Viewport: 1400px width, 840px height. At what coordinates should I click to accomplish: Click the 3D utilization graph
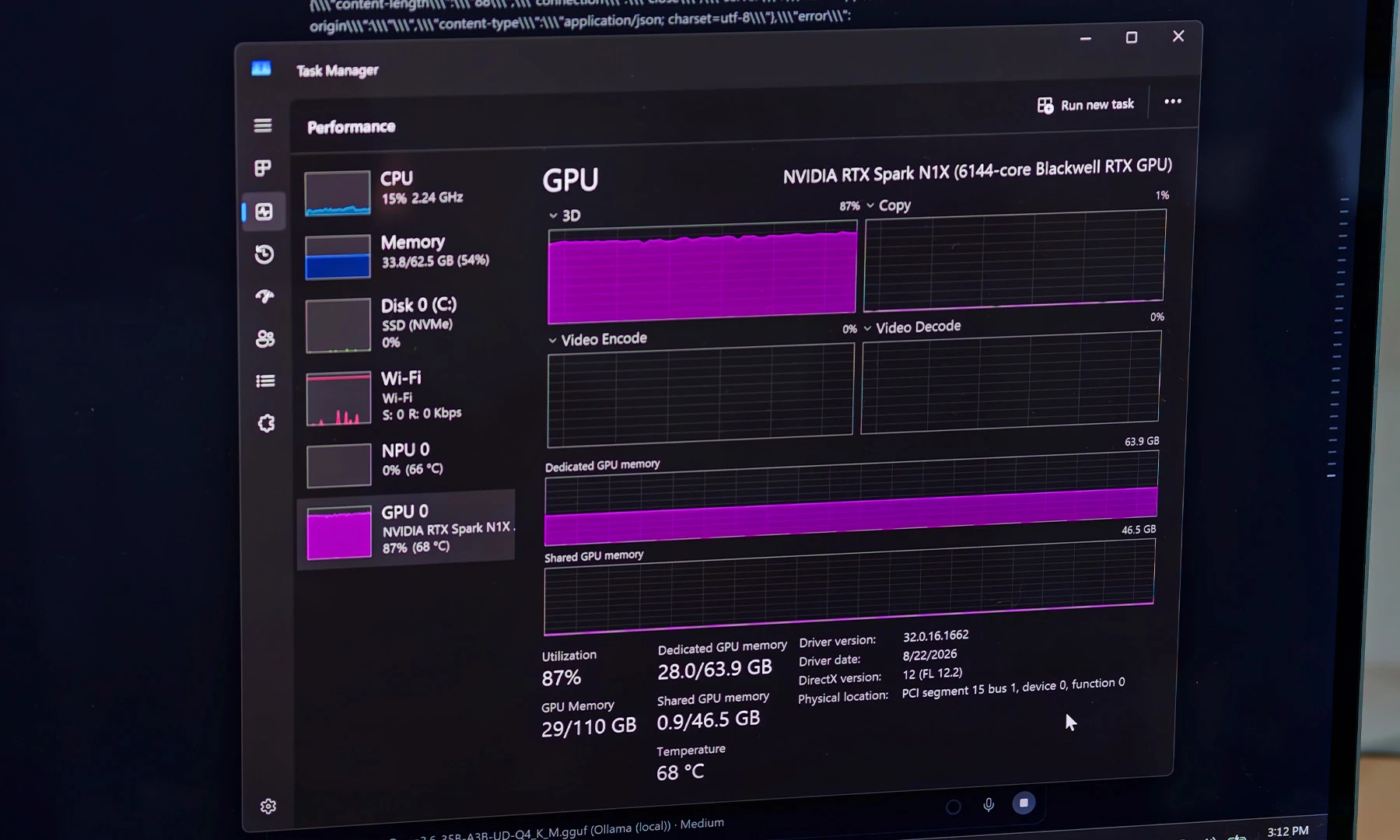point(702,272)
